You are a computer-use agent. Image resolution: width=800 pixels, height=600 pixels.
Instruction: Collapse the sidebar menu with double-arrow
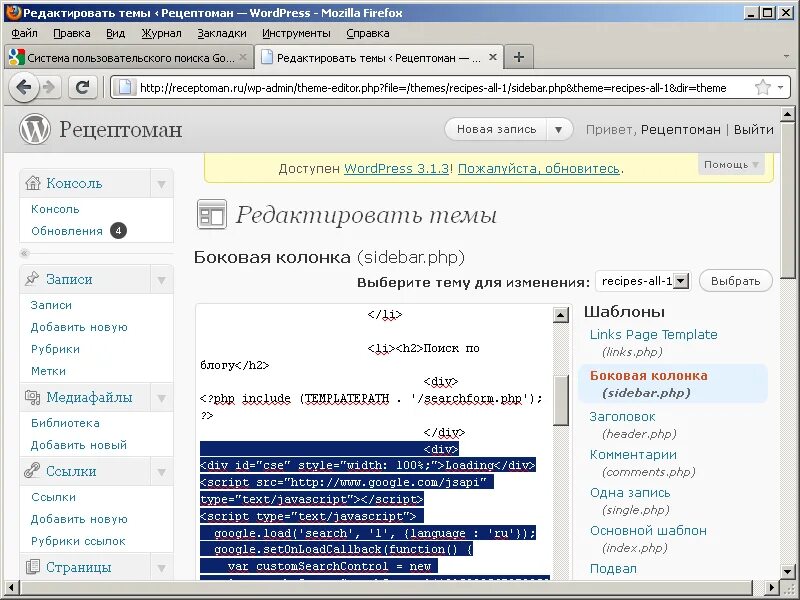point(24,253)
